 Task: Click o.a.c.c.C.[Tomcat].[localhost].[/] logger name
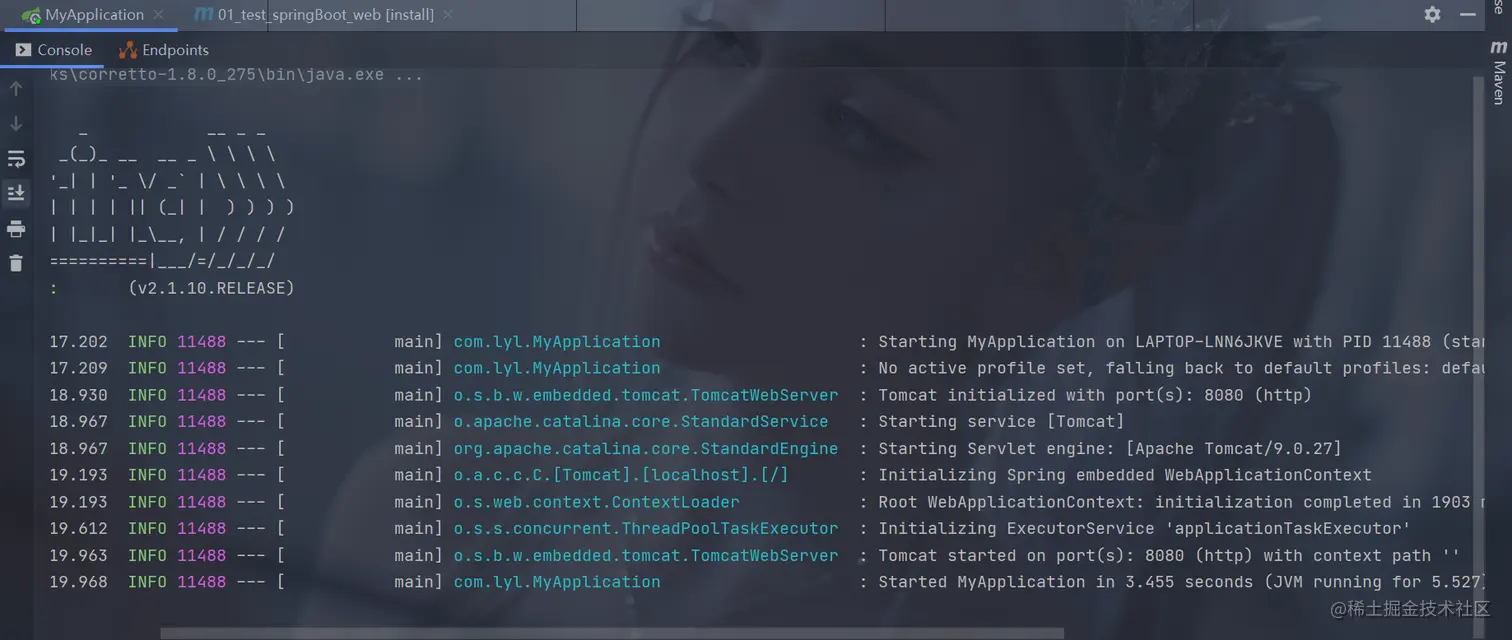coord(621,475)
